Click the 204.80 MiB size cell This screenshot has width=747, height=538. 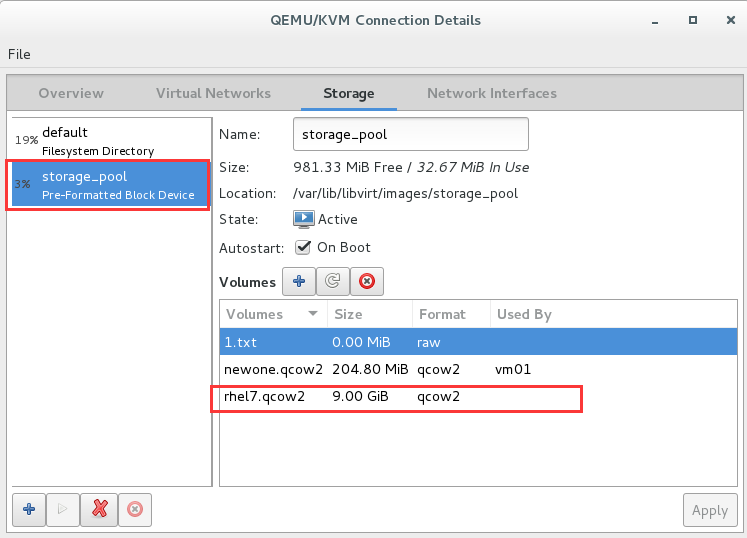coord(370,369)
